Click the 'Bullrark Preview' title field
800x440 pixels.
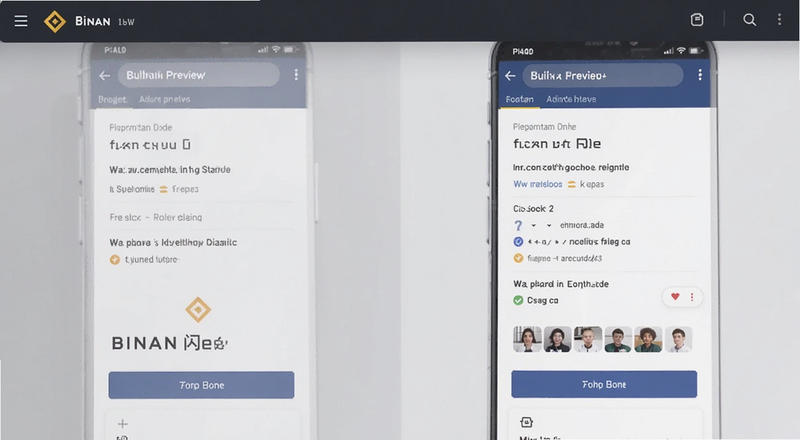[x=199, y=75]
